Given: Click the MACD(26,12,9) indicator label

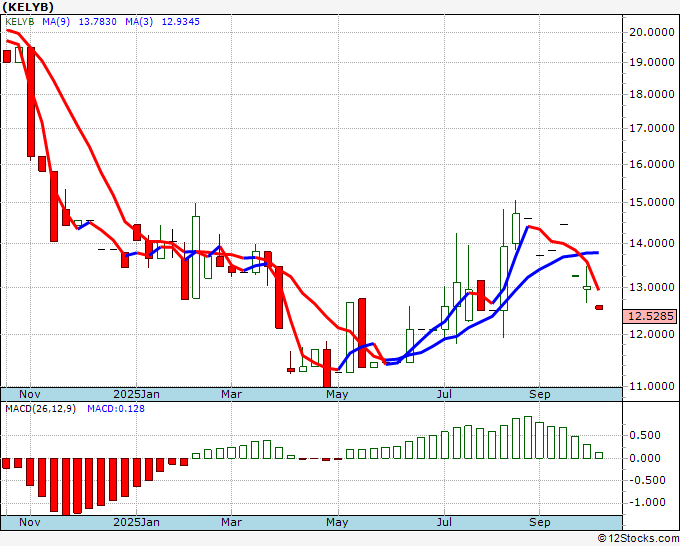Looking at the screenshot, I should point(42,409).
